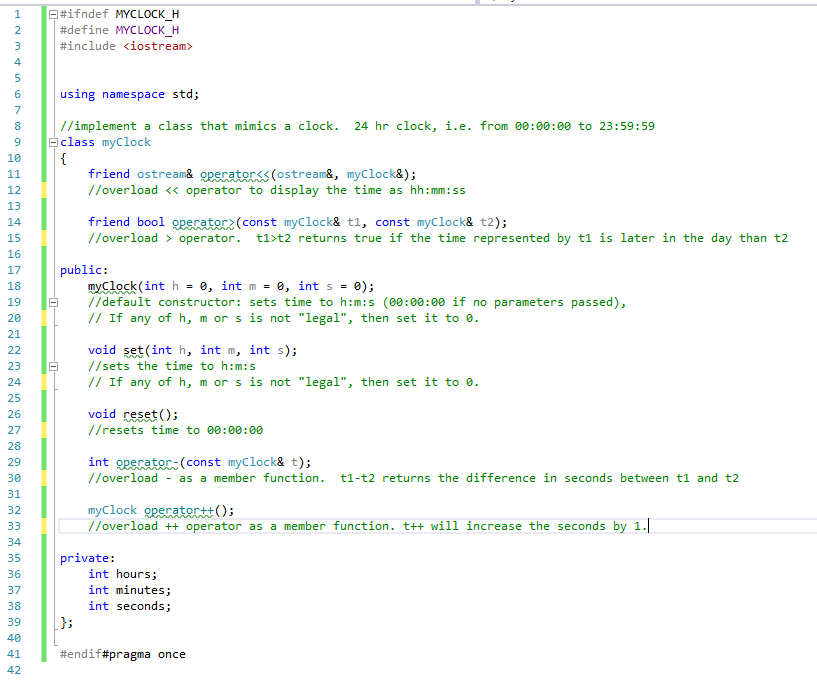Click line number 29 in the gutter

pos(14,462)
